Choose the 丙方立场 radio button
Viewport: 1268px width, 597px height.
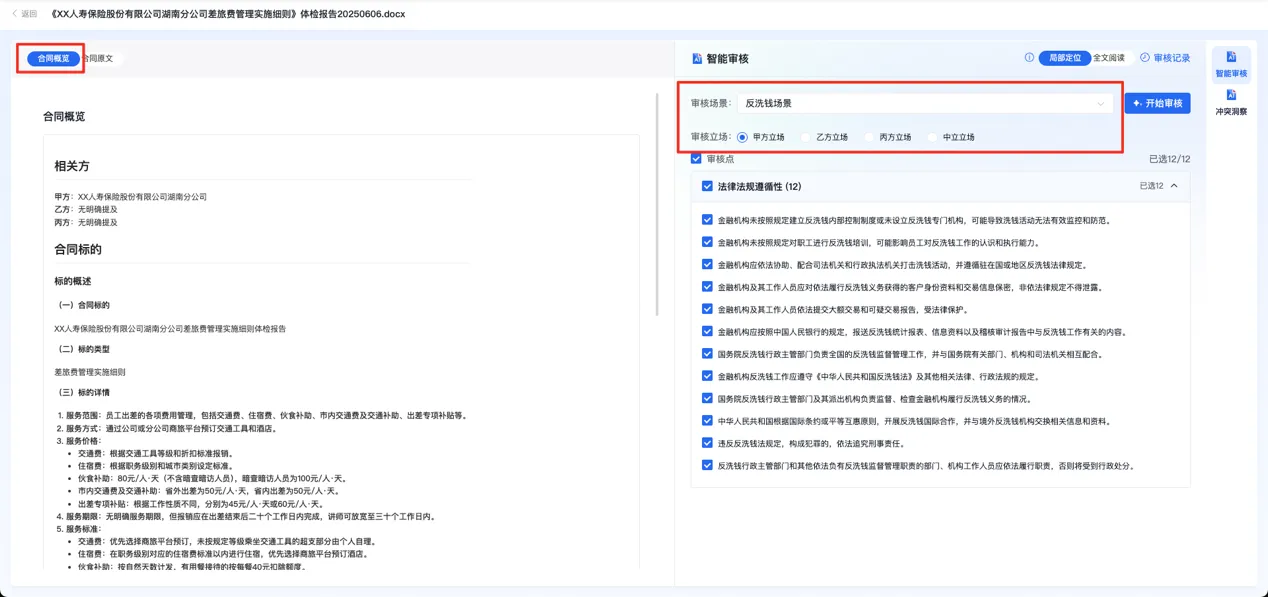(x=869, y=137)
